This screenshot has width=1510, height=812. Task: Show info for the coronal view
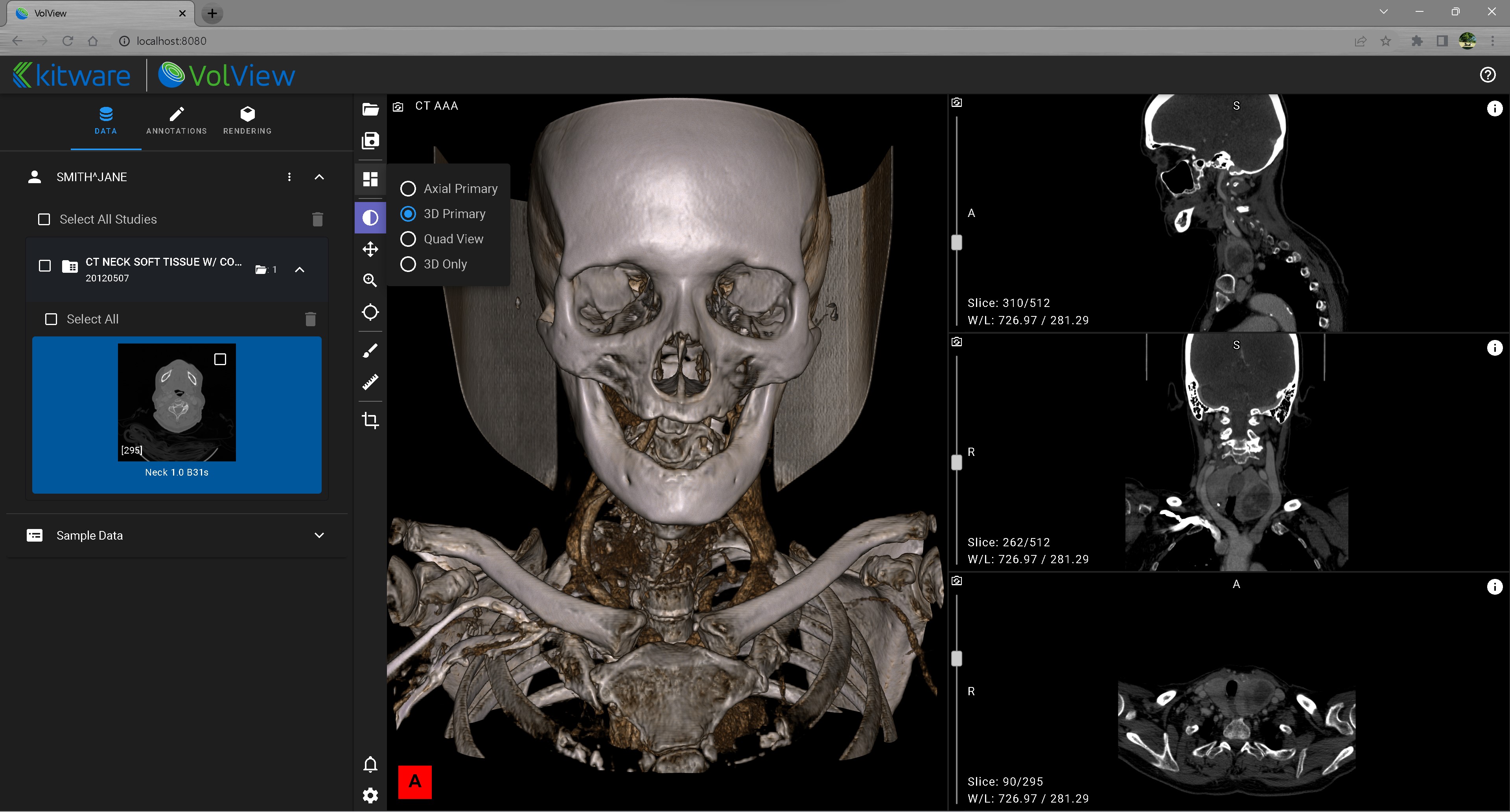[1495, 348]
